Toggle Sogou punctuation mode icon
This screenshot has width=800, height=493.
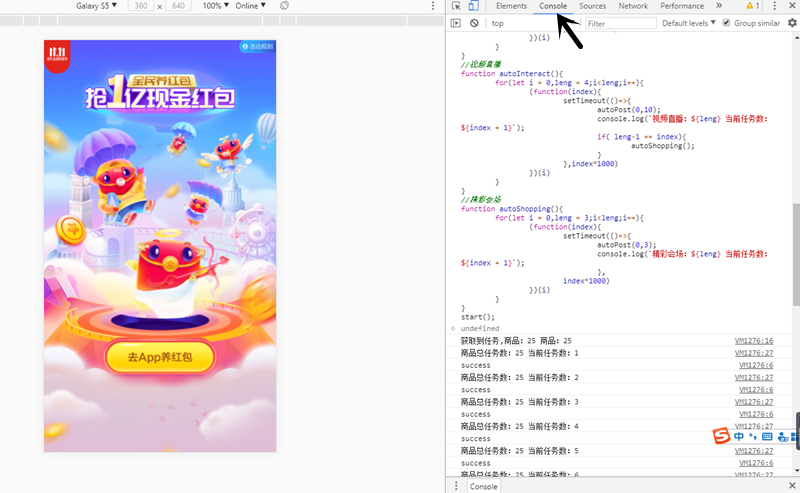753,436
